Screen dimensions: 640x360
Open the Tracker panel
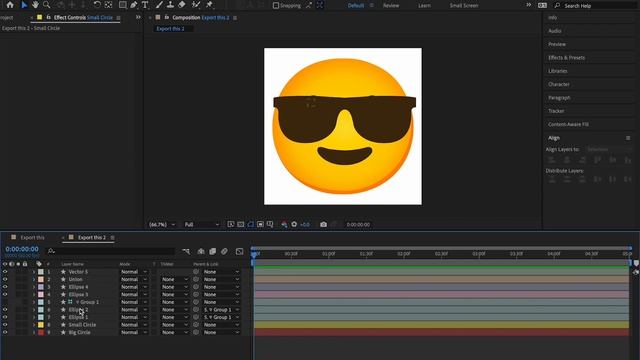(x=556, y=111)
